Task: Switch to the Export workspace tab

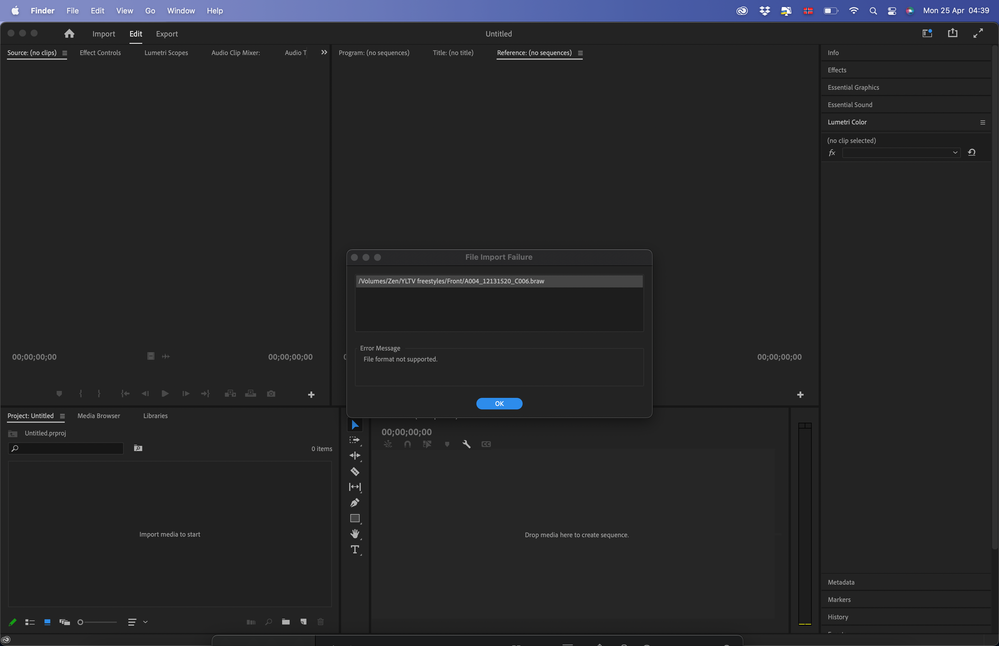Action: [x=167, y=34]
